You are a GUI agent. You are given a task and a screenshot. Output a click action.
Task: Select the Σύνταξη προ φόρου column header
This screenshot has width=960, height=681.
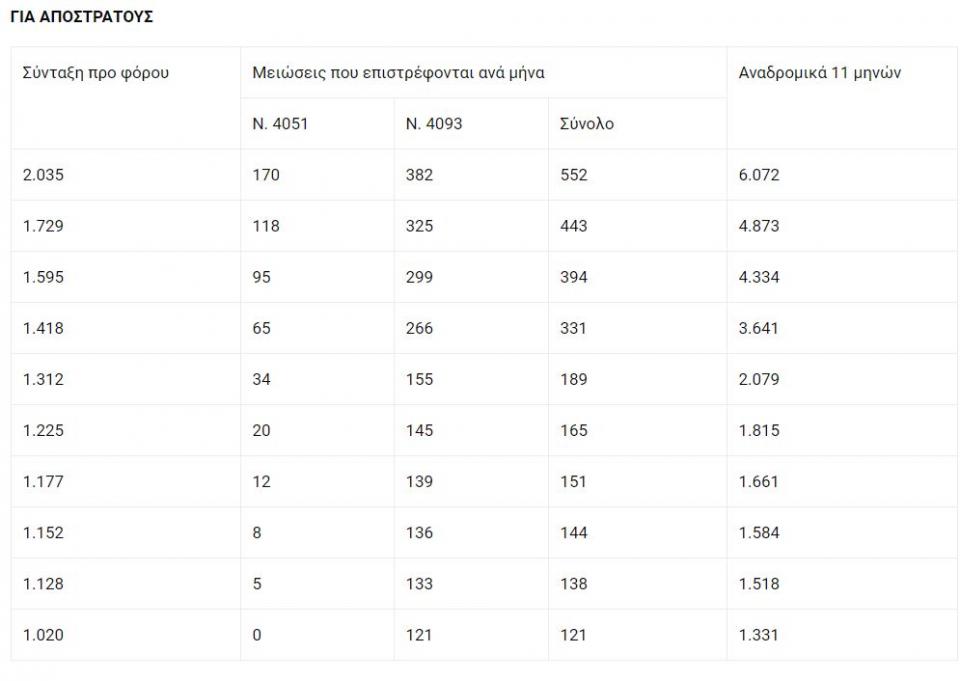click(x=96, y=73)
